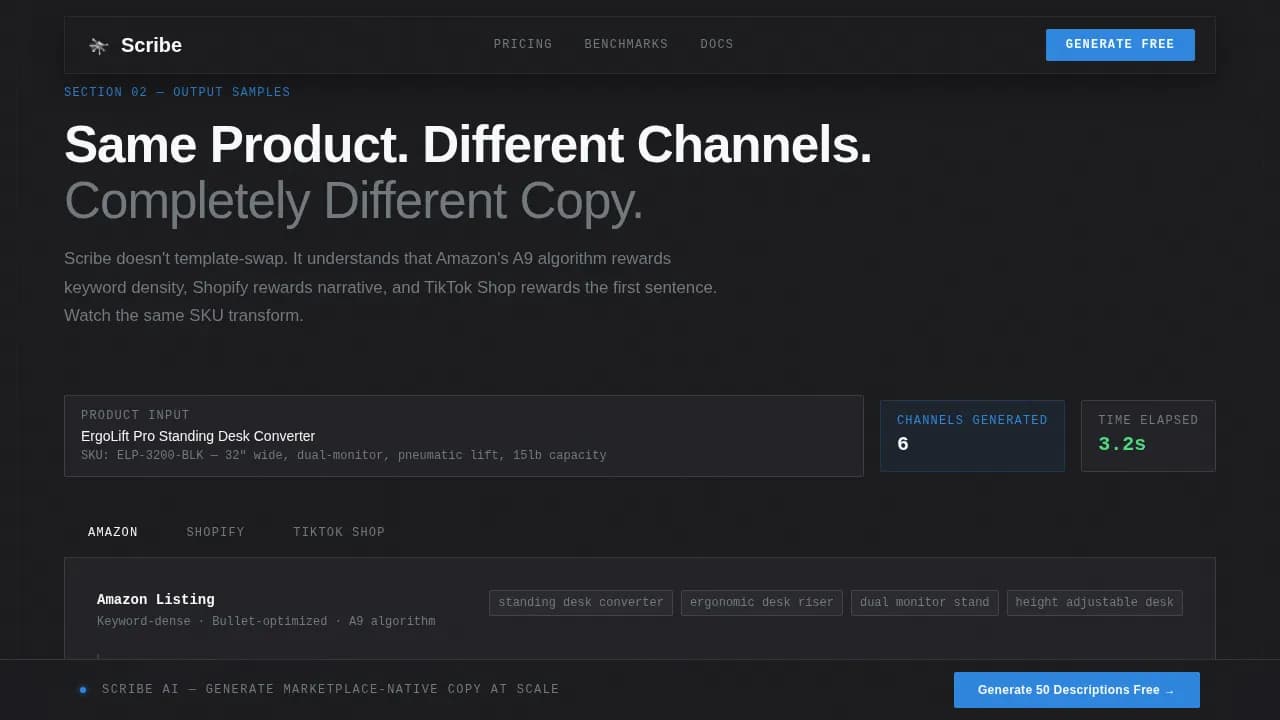Click the 'height adjustable desk' keyword tag
1280x720 pixels.
click(x=1095, y=602)
